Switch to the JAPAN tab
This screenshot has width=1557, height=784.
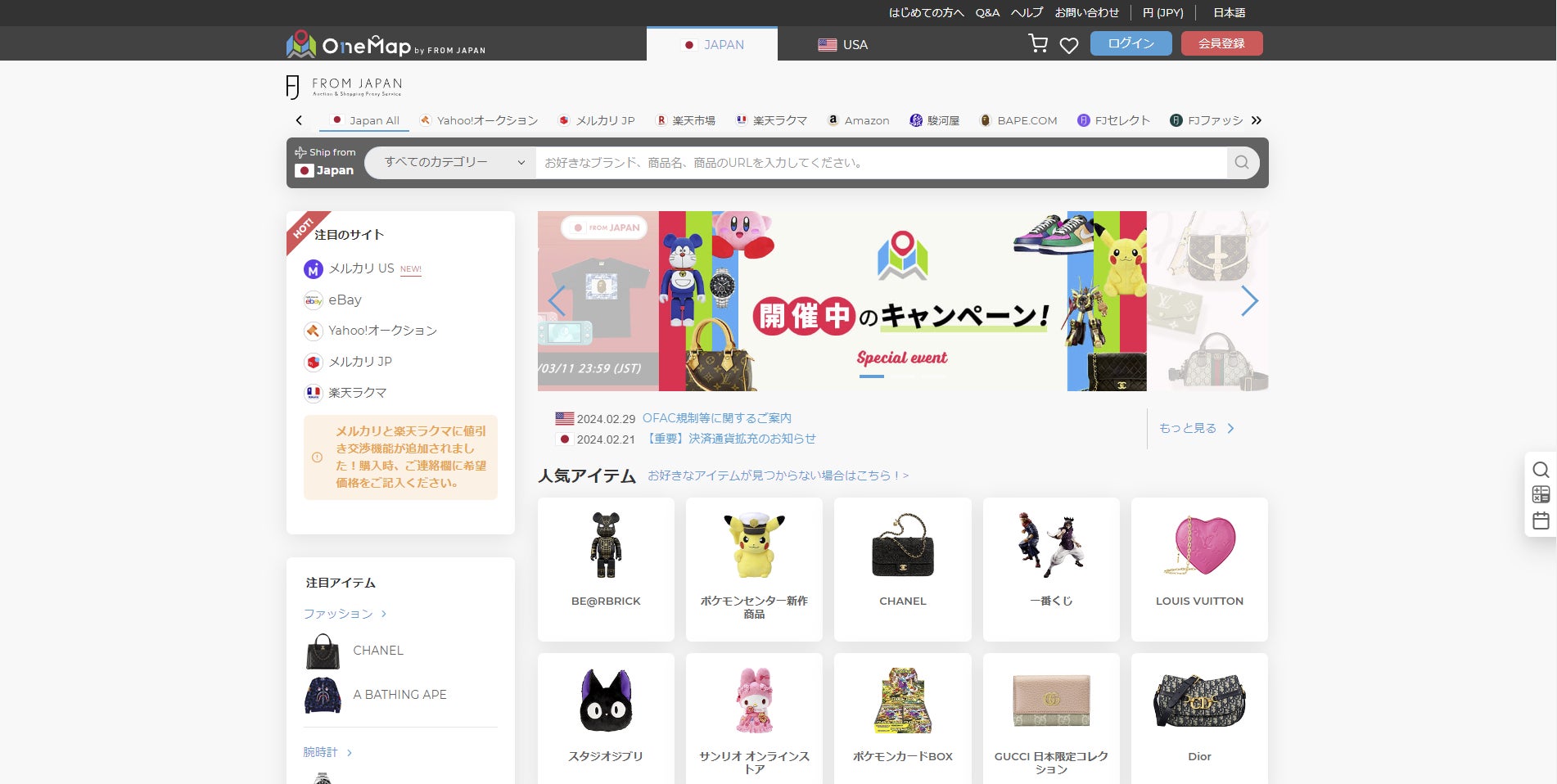click(x=712, y=44)
